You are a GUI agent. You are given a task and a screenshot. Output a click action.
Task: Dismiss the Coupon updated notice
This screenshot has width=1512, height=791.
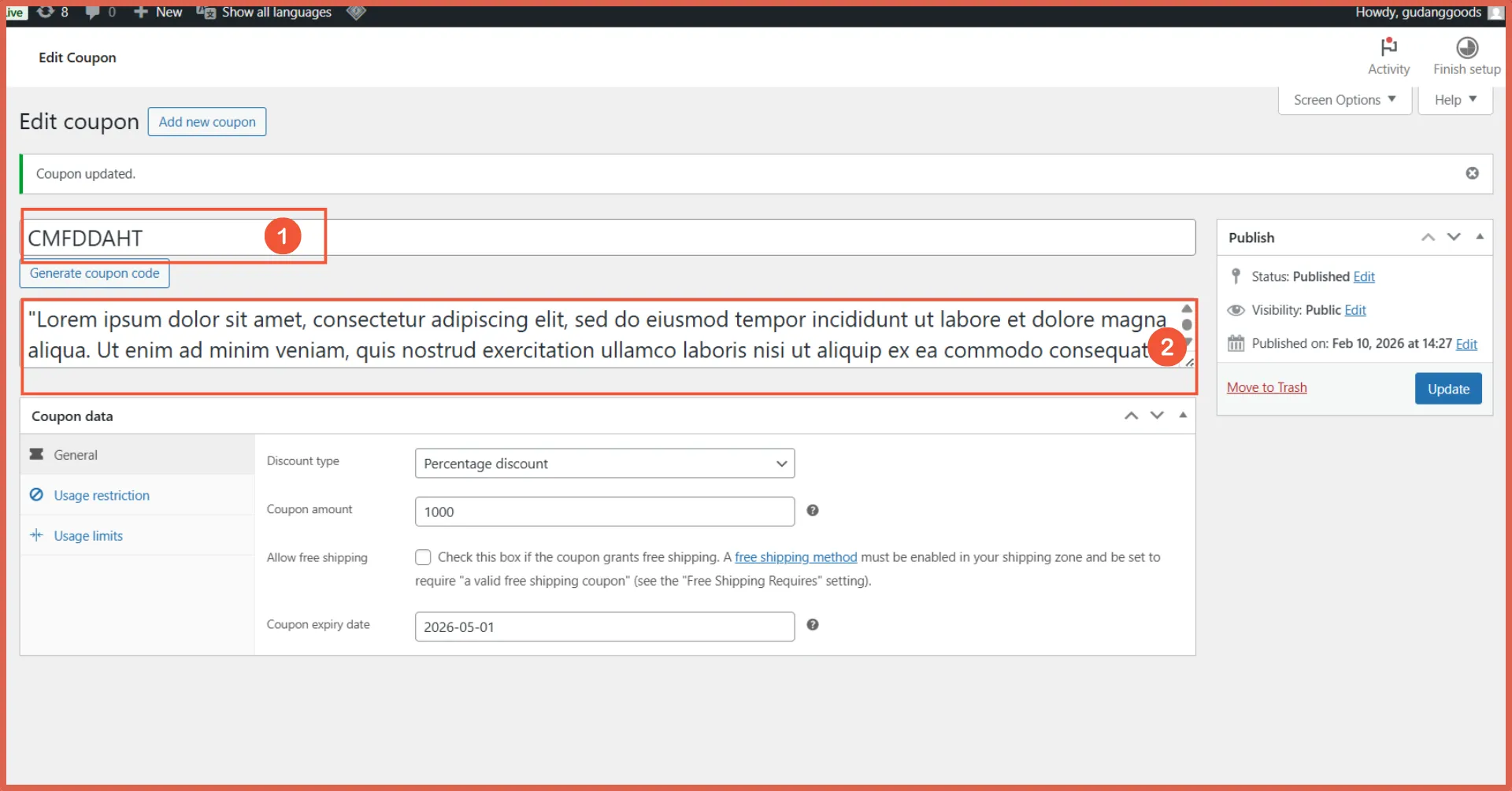pos(1472,173)
